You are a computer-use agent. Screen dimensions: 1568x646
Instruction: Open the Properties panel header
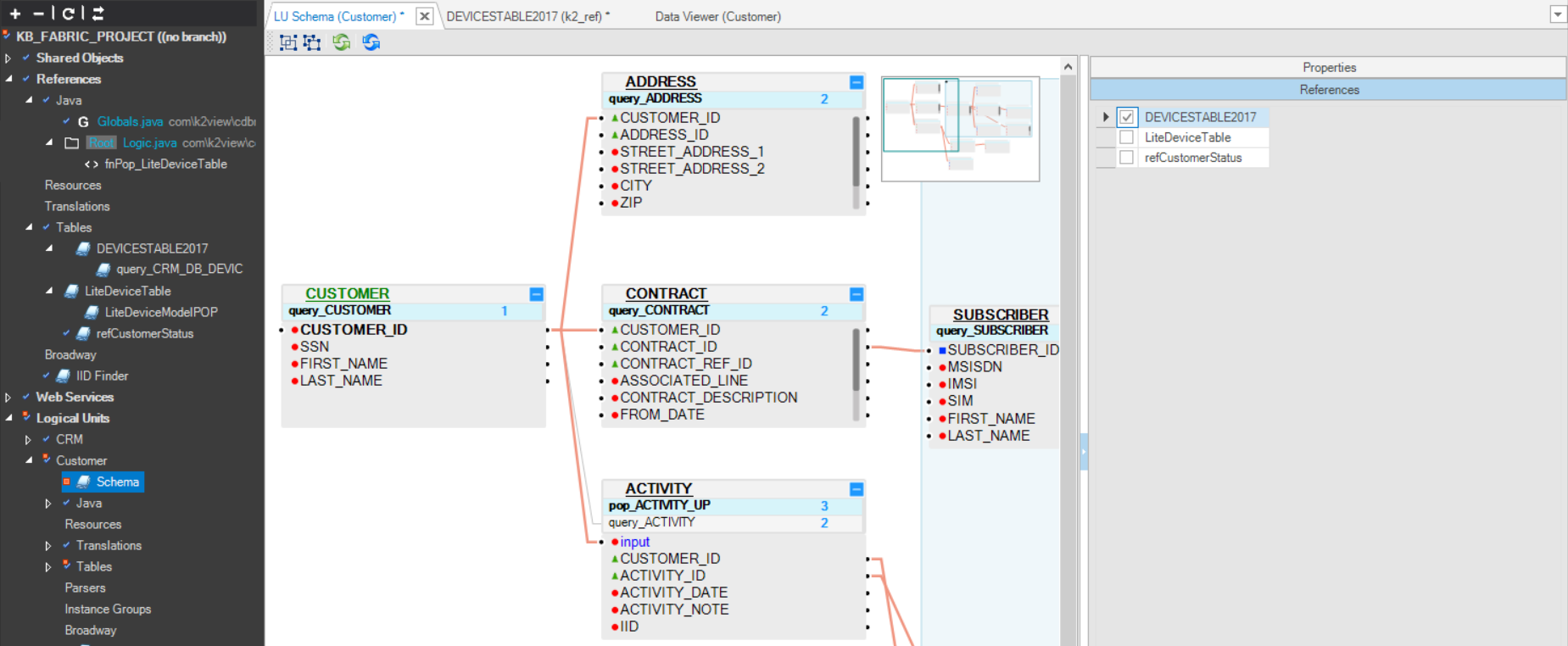1328,68
